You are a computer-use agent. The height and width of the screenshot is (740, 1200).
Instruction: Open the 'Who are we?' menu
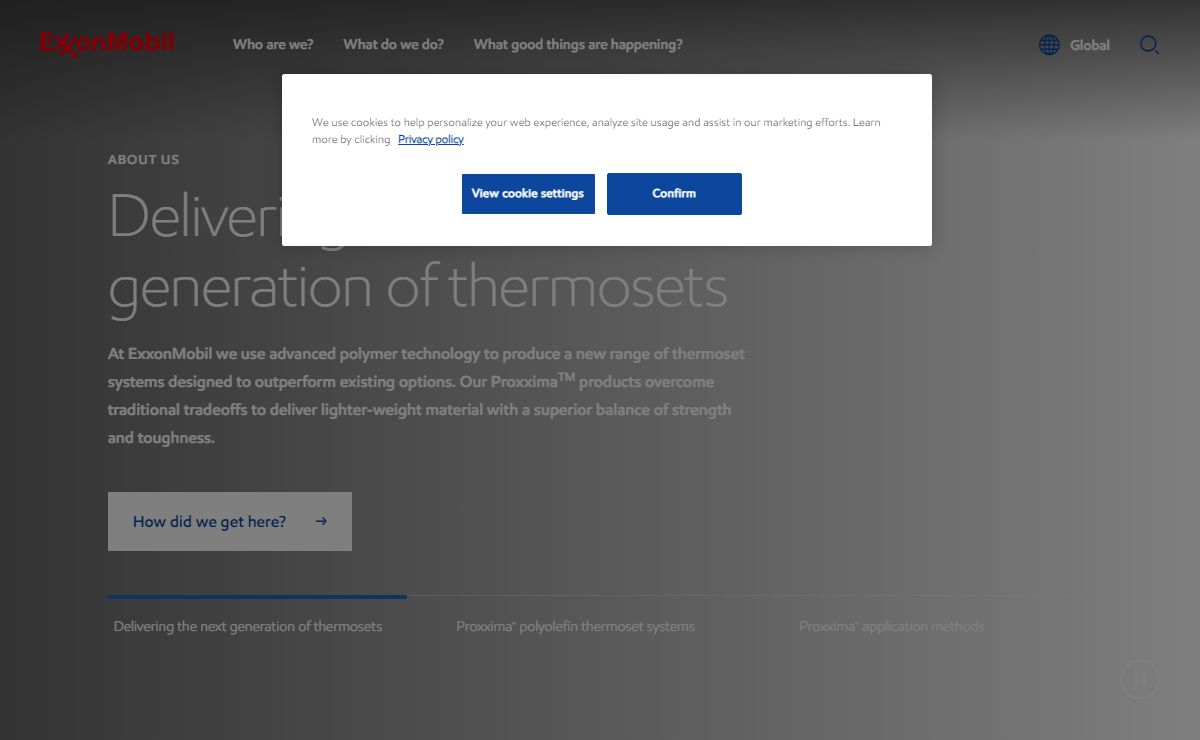point(273,45)
